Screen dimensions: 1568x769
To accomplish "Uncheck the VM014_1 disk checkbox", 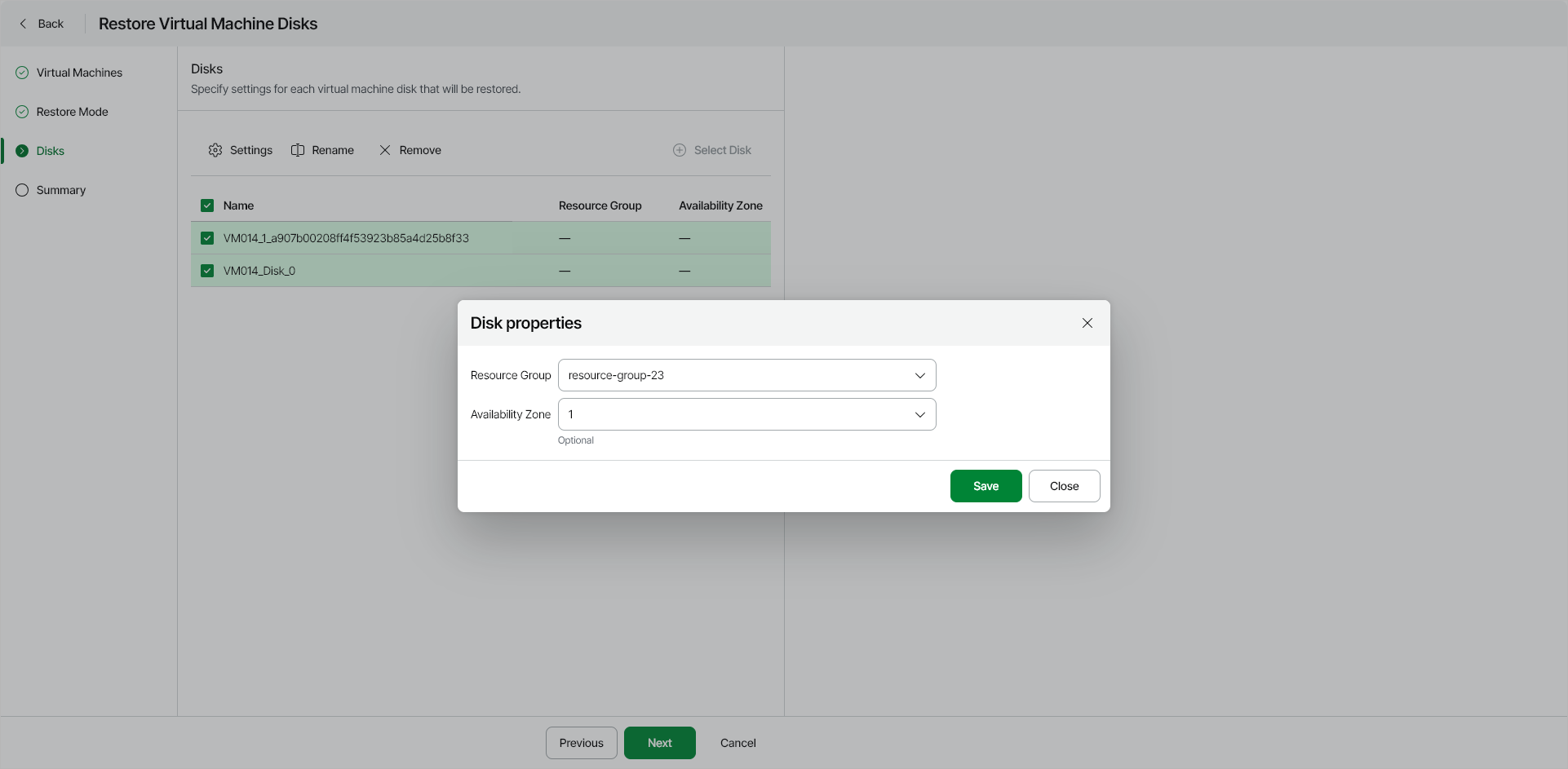I will (207, 237).
